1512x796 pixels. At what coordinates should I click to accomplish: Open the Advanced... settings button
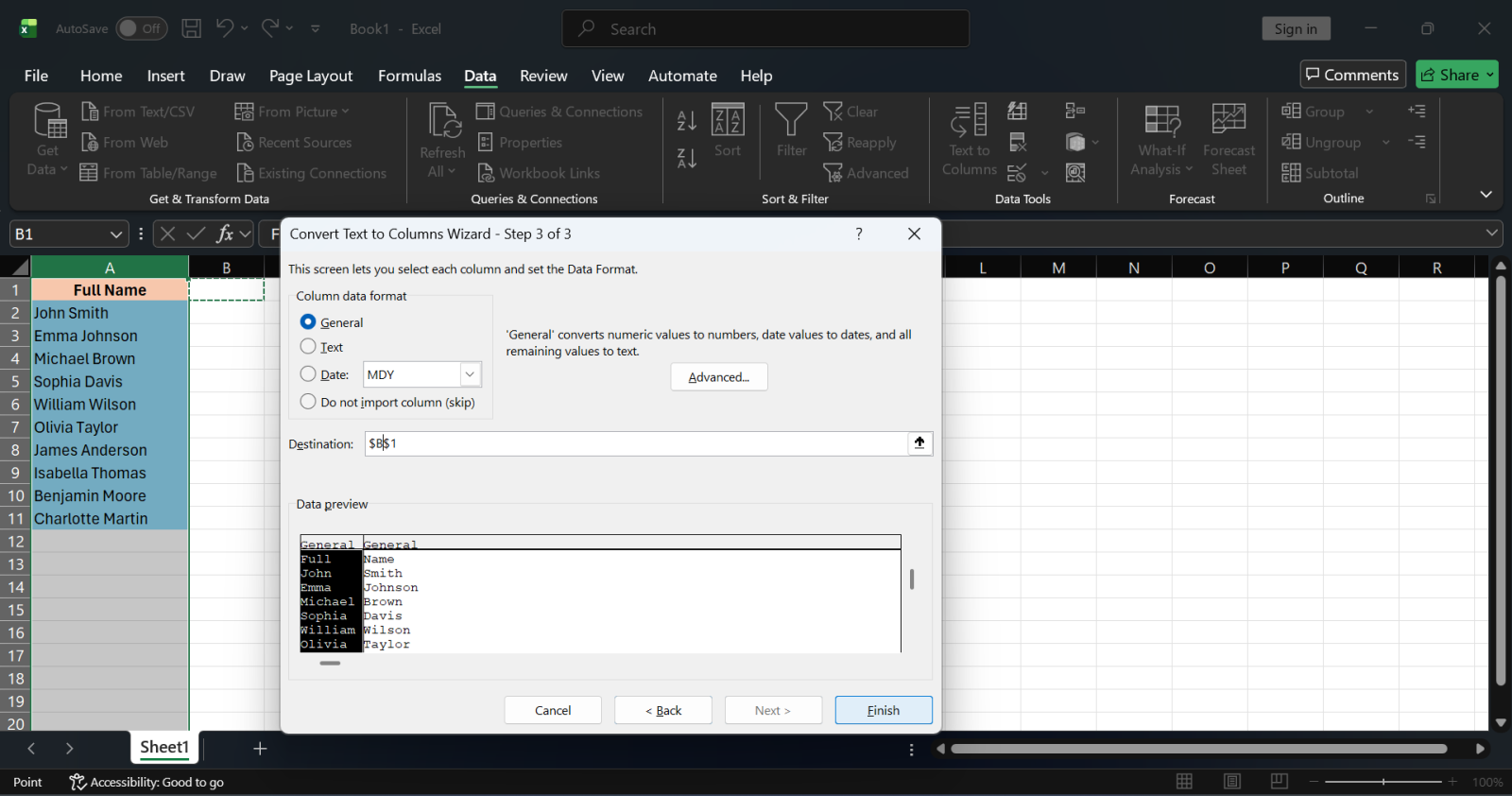tap(719, 376)
